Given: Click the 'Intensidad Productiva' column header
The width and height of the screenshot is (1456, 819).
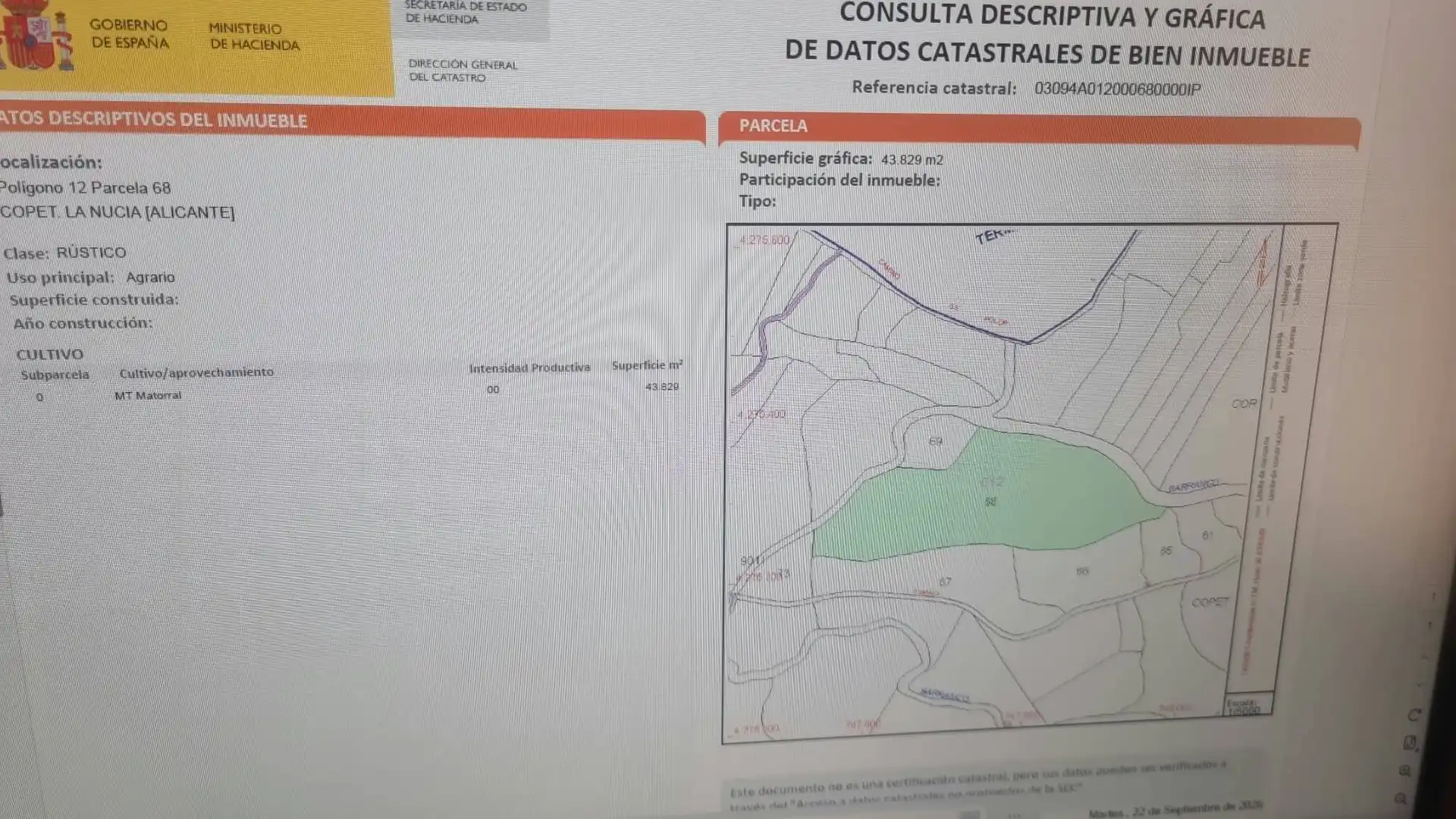Looking at the screenshot, I should pos(529,368).
